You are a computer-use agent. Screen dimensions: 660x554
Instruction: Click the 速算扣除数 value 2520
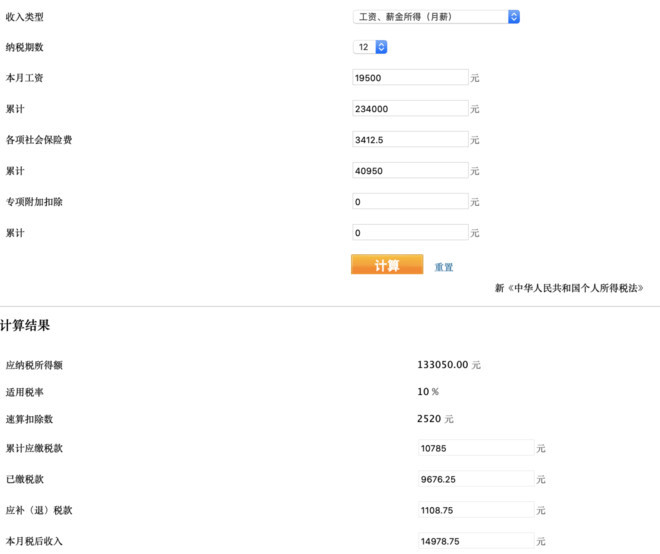[x=430, y=418]
